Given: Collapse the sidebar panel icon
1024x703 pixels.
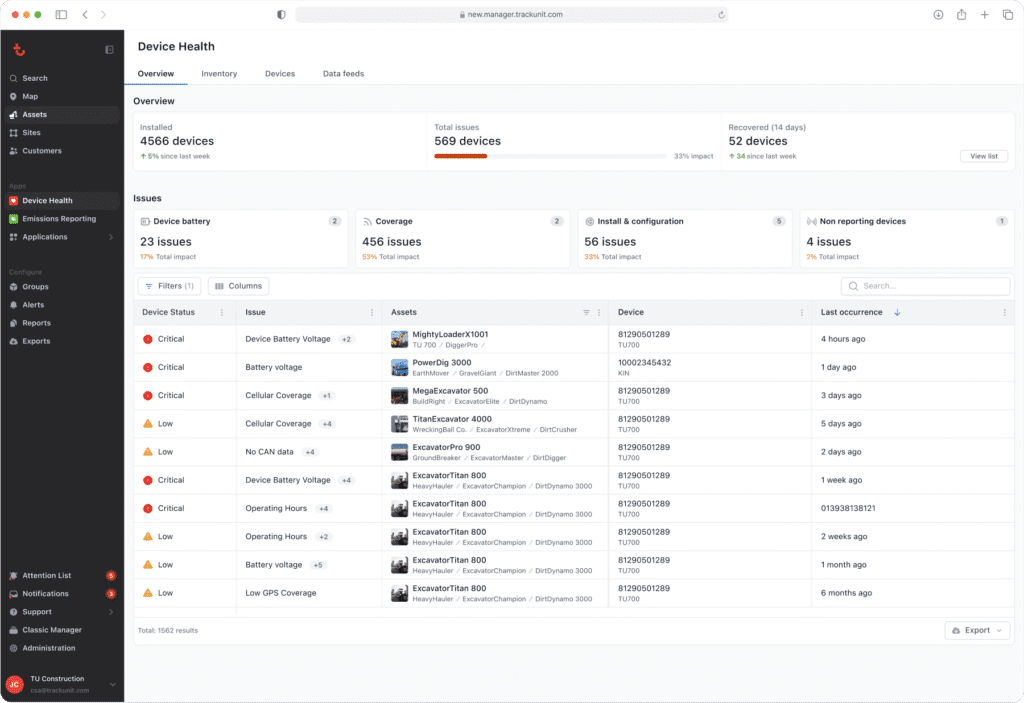Looking at the screenshot, I should click(x=109, y=50).
